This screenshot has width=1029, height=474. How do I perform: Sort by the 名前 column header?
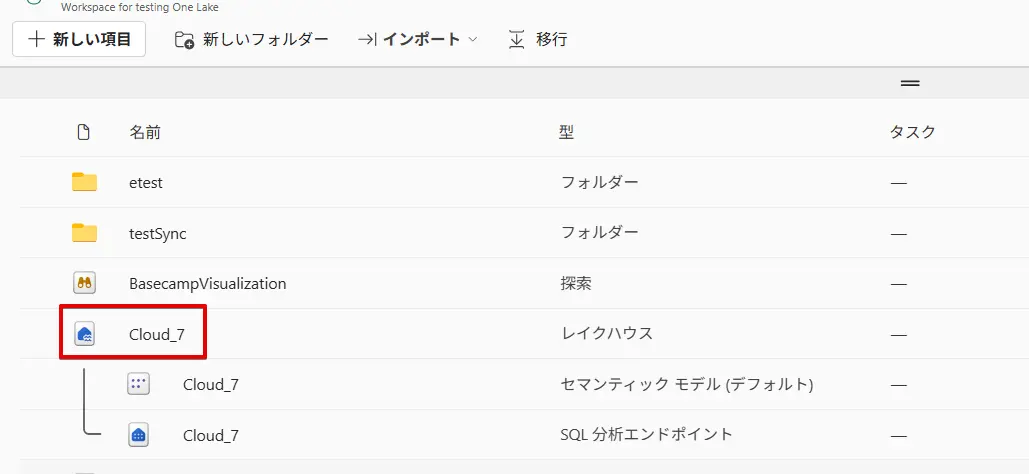[x=145, y=132]
